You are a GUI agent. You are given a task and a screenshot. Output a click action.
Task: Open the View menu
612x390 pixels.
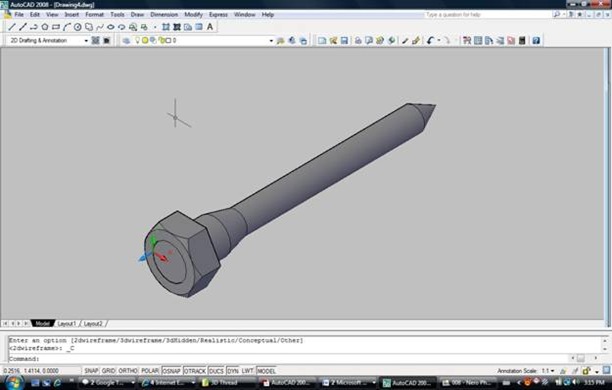(x=52, y=14)
